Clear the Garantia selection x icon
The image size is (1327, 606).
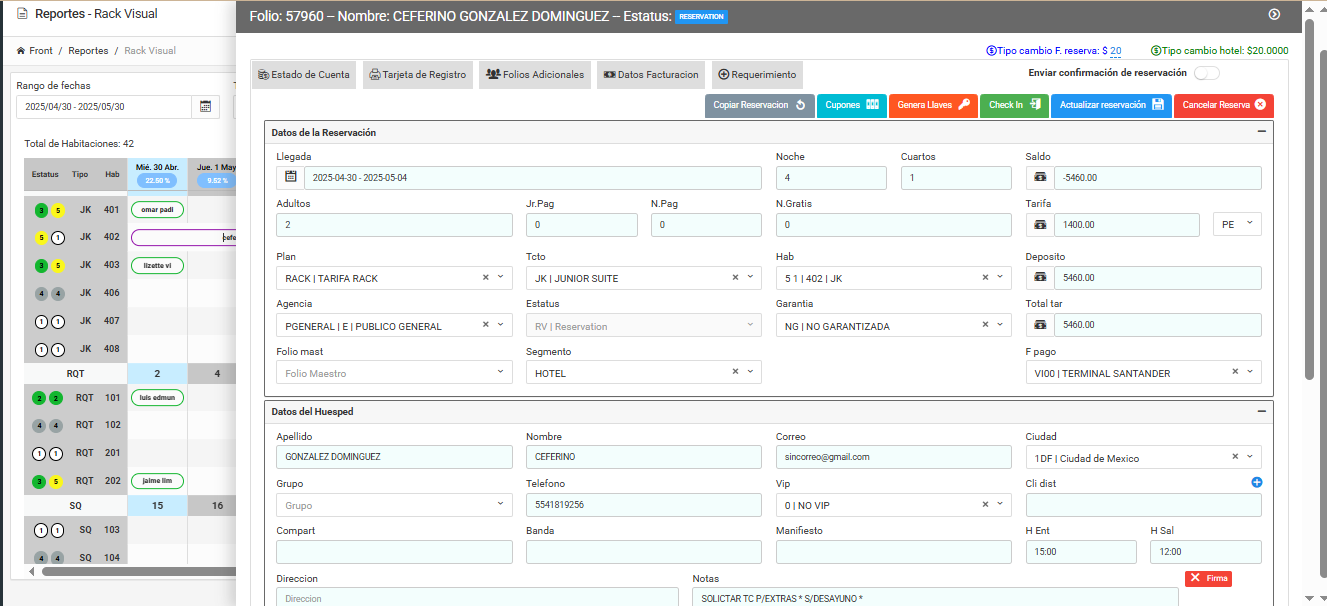coord(986,325)
